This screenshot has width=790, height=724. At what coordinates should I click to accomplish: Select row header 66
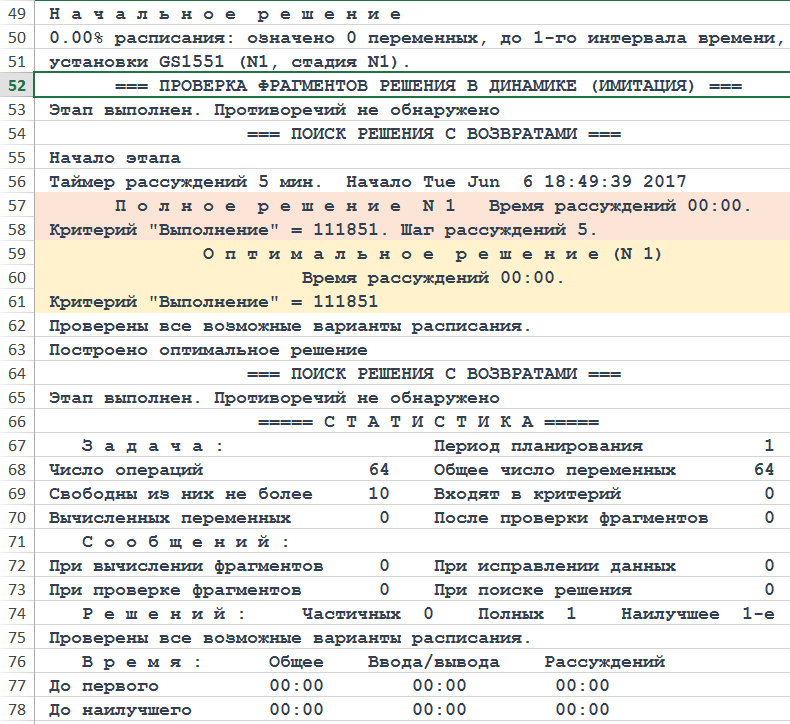pos(17,422)
